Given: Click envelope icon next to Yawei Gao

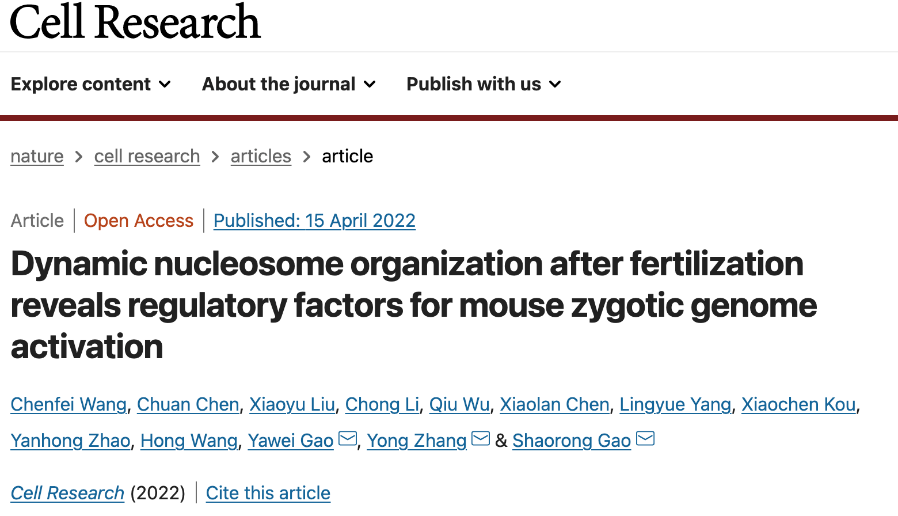Looking at the screenshot, I should click(x=348, y=439).
